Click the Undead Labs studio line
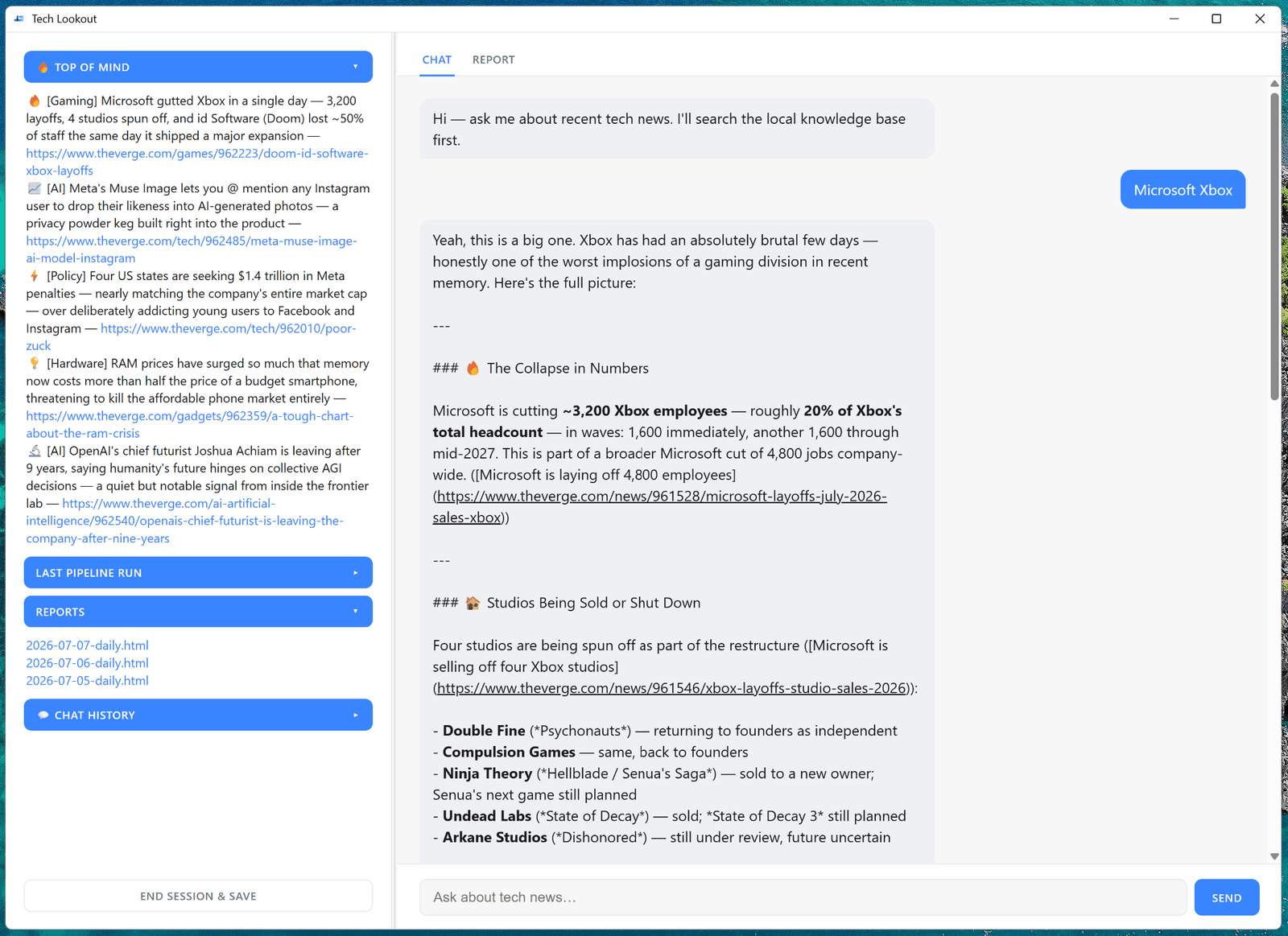This screenshot has height=936, width=1288. (669, 816)
